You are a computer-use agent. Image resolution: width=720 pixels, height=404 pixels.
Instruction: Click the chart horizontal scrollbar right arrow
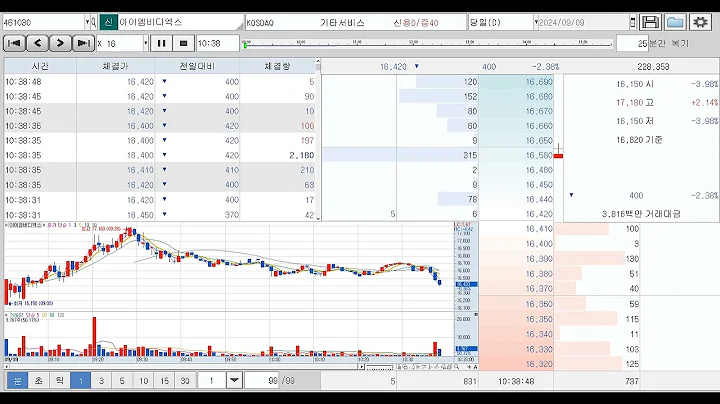click(362, 367)
